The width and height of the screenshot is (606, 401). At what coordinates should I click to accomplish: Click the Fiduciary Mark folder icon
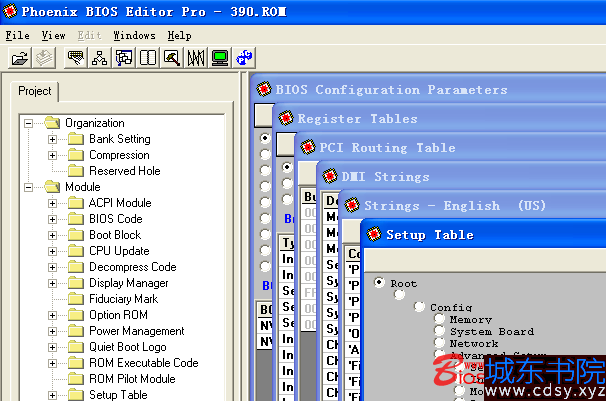point(76,299)
